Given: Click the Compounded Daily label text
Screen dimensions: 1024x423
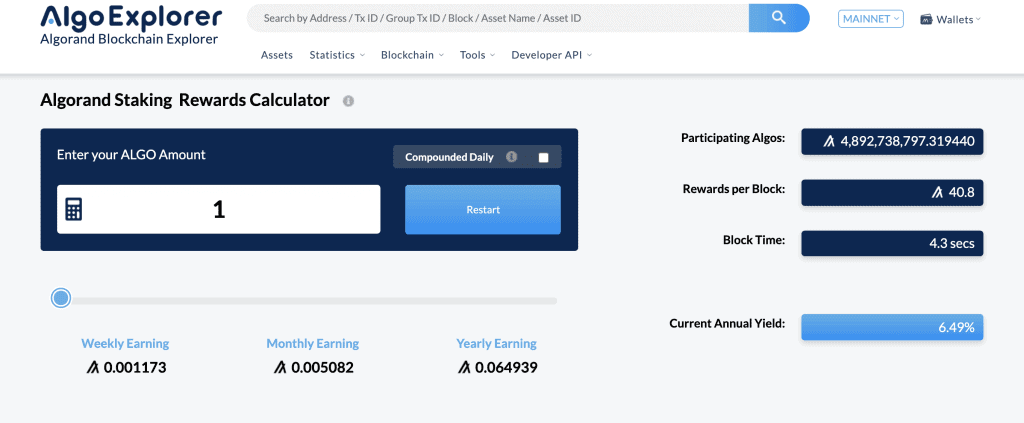Looking at the screenshot, I should coord(449,157).
